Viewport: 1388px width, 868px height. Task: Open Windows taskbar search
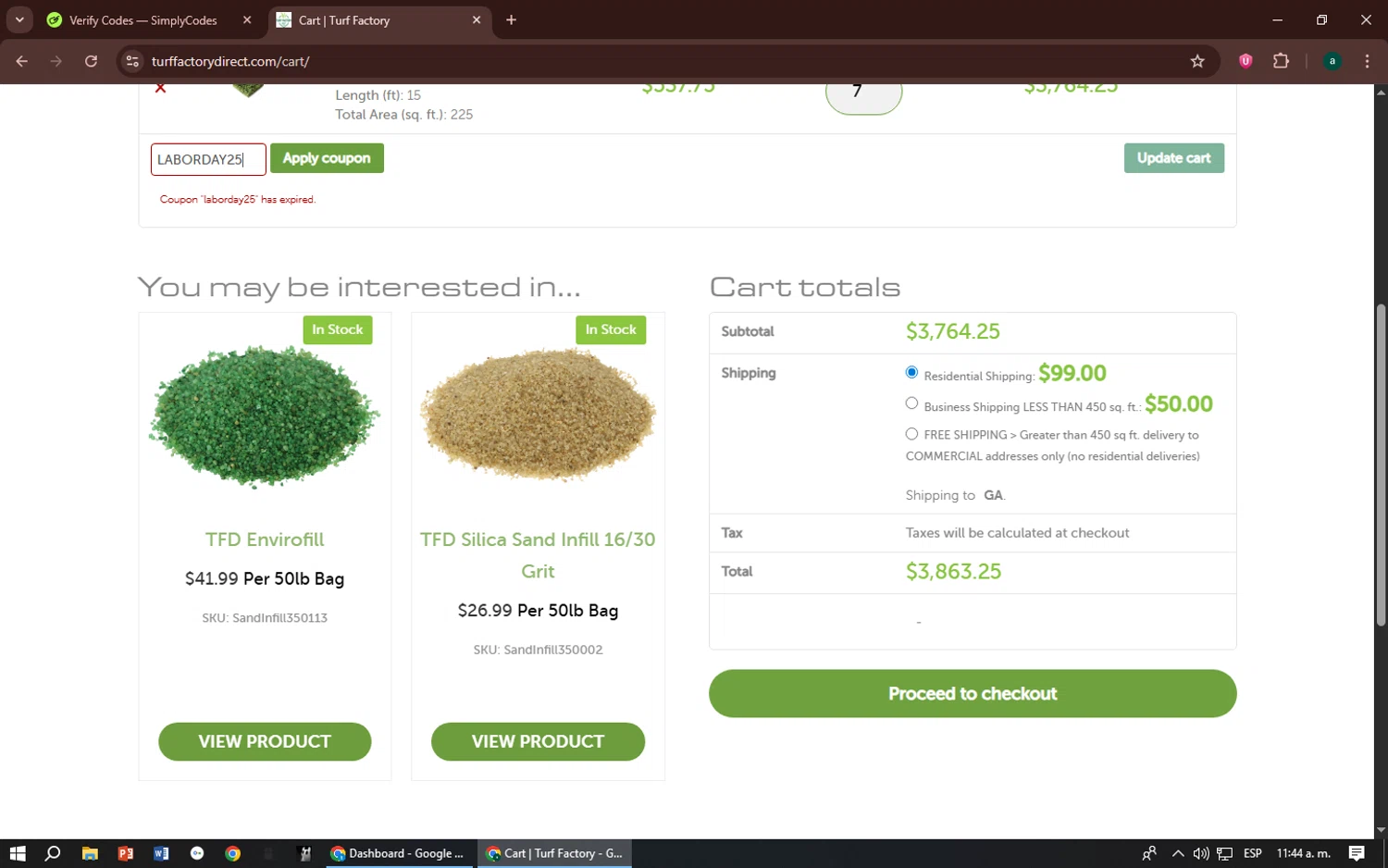53,853
